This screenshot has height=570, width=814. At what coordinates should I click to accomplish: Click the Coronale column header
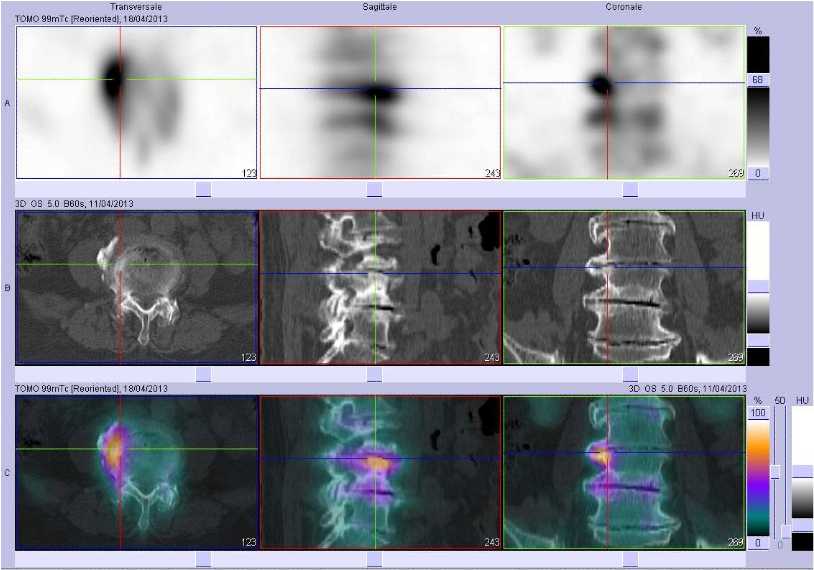point(623,7)
